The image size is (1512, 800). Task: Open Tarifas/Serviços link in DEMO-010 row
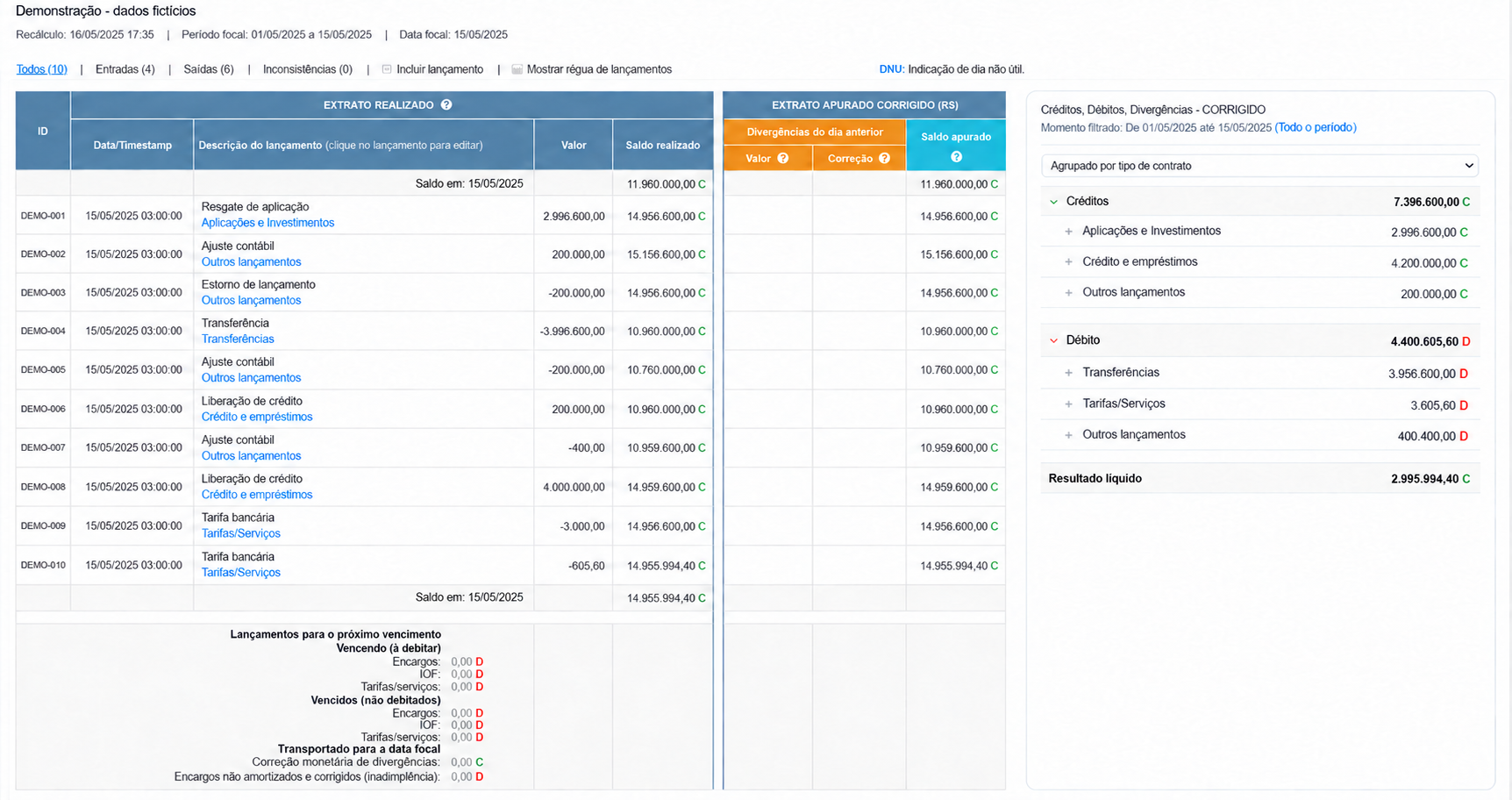241,573
